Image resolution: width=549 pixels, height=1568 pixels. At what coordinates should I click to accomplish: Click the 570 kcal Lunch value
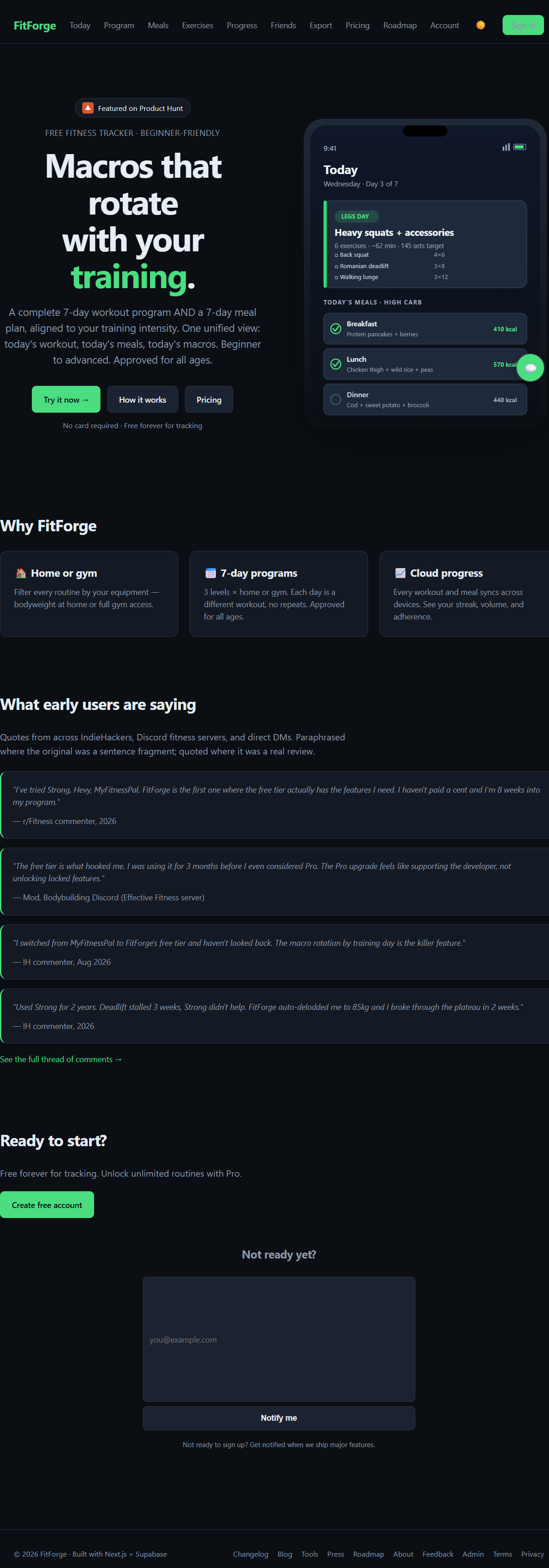pos(504,364)
